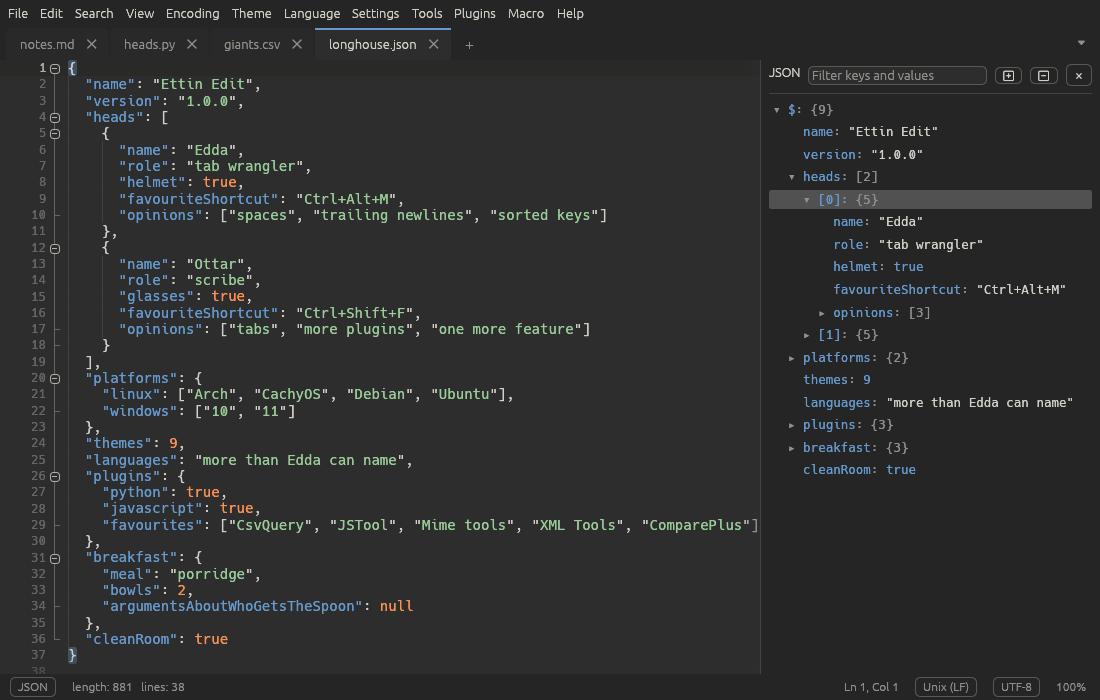Screen dimensions: 1100x700
Task: Open the Language menu
Action: tap(311, 13)
